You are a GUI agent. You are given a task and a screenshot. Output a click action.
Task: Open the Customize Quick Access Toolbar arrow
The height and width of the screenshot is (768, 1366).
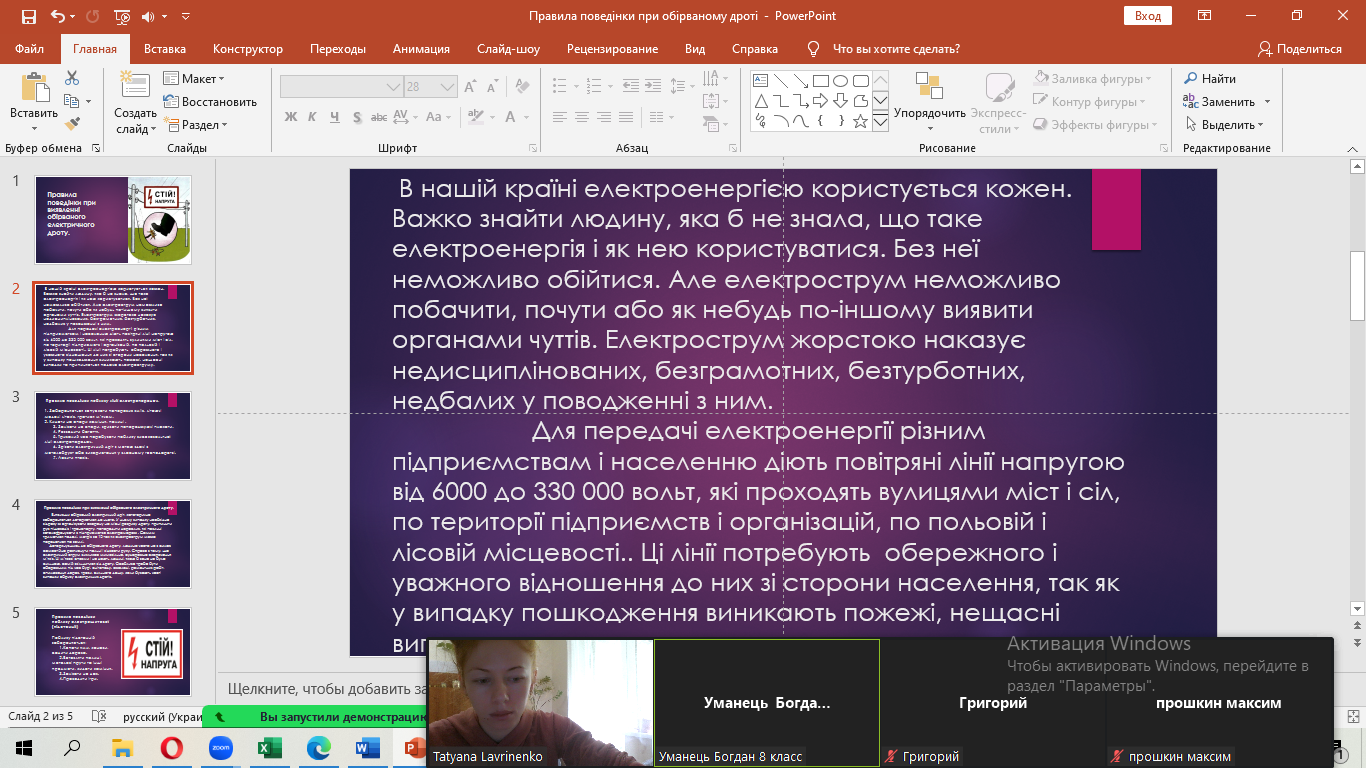click(x=187, y=17)
